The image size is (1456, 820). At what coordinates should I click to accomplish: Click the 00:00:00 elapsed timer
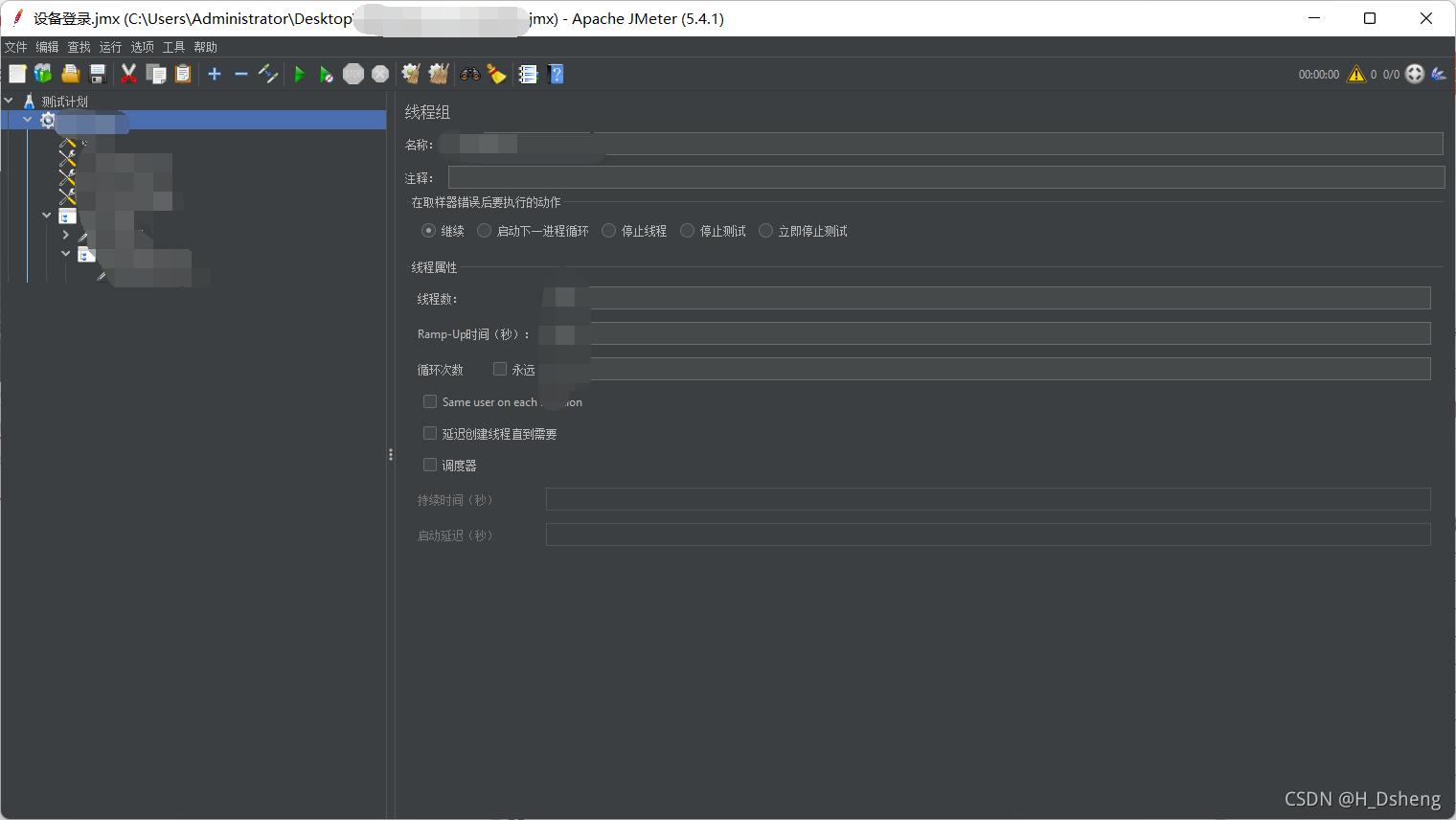click(1319, 75)
